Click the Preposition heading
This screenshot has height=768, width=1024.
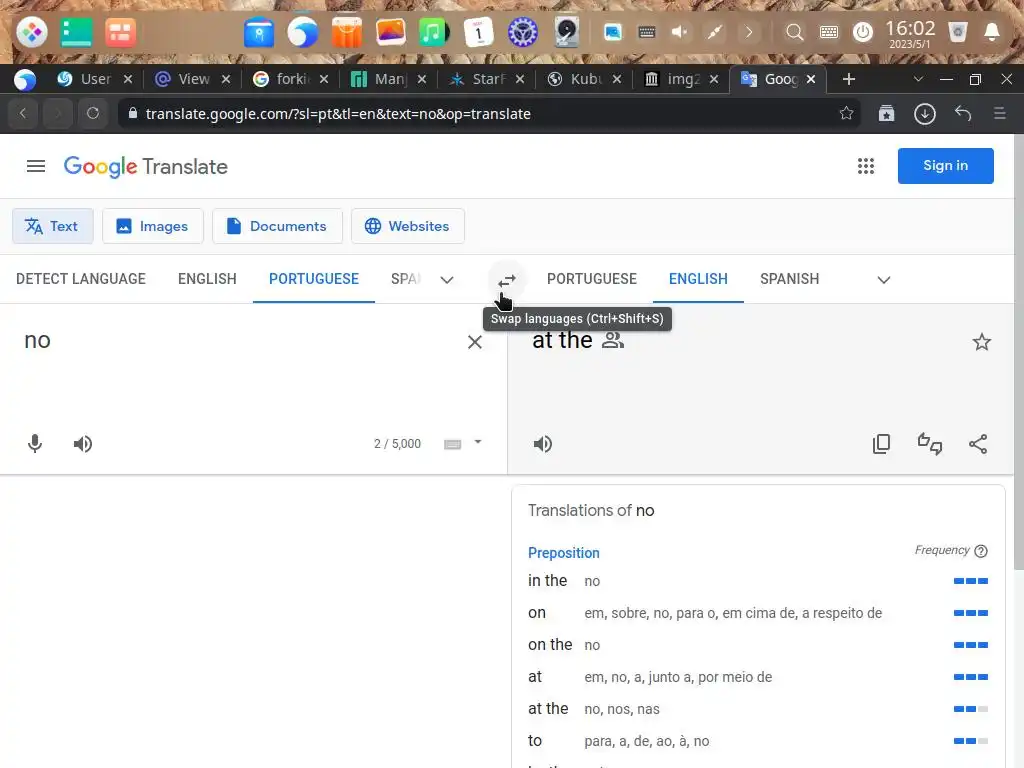tap(564, 552)
